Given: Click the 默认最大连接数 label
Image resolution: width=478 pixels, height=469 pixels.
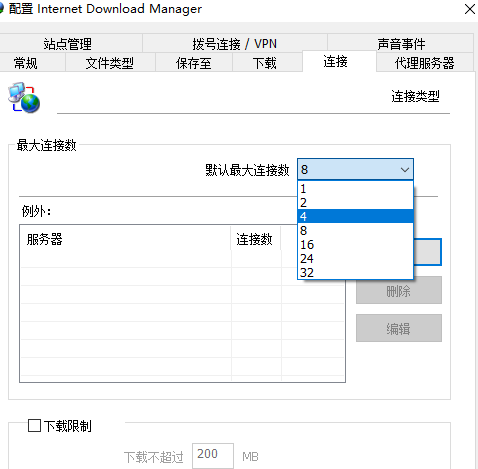Looking at the screenshot, I should click(247, 170).
